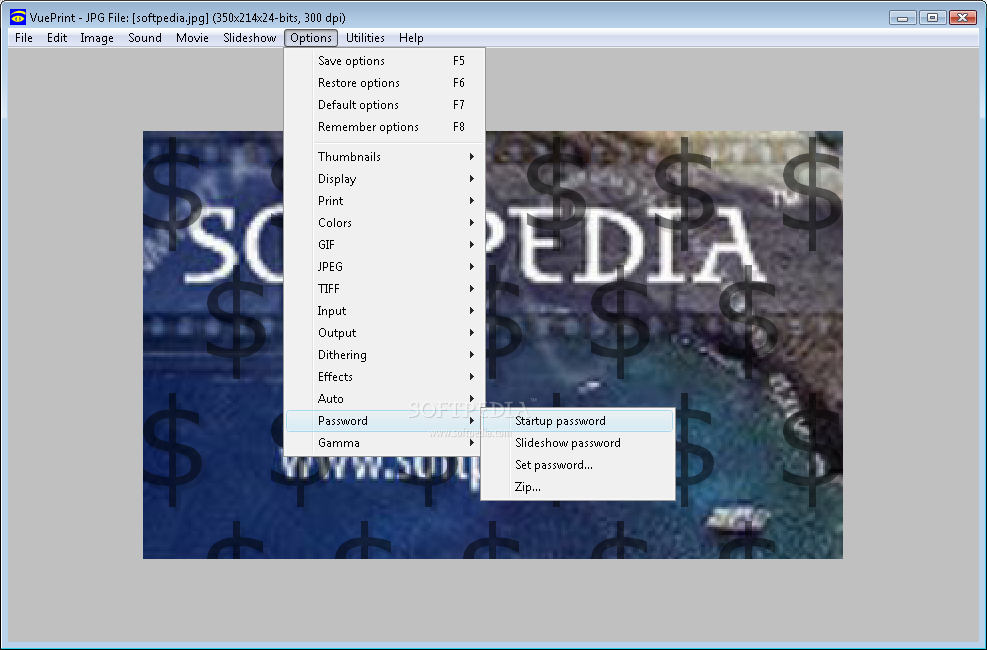Image resolution: width=987 pixels, height=650 pixels.
Task: Expand the Auto submenu
Action: [385, 399]
